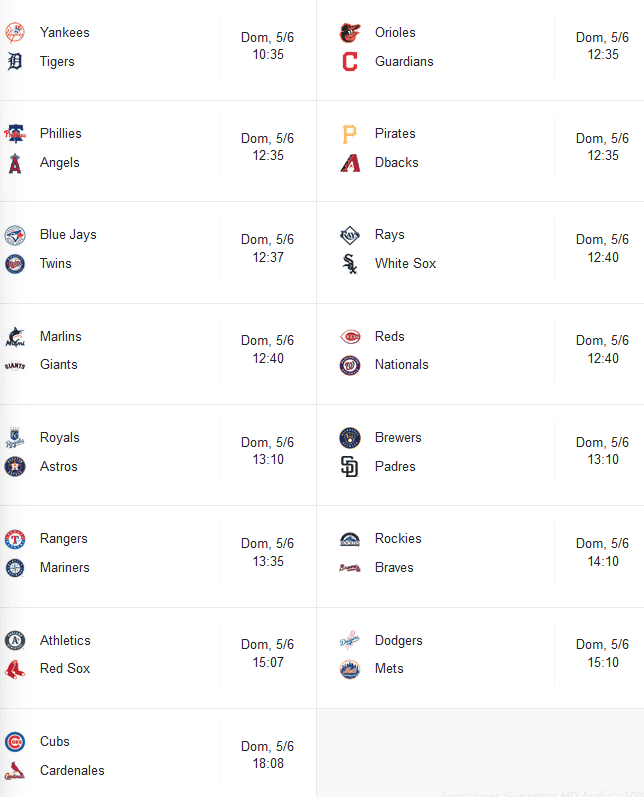Click the Yankees team logo
This screenshot has height=797, width=644.
15,33
